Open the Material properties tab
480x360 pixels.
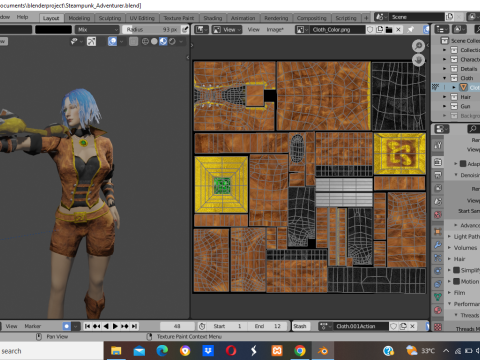coord(438,310)
